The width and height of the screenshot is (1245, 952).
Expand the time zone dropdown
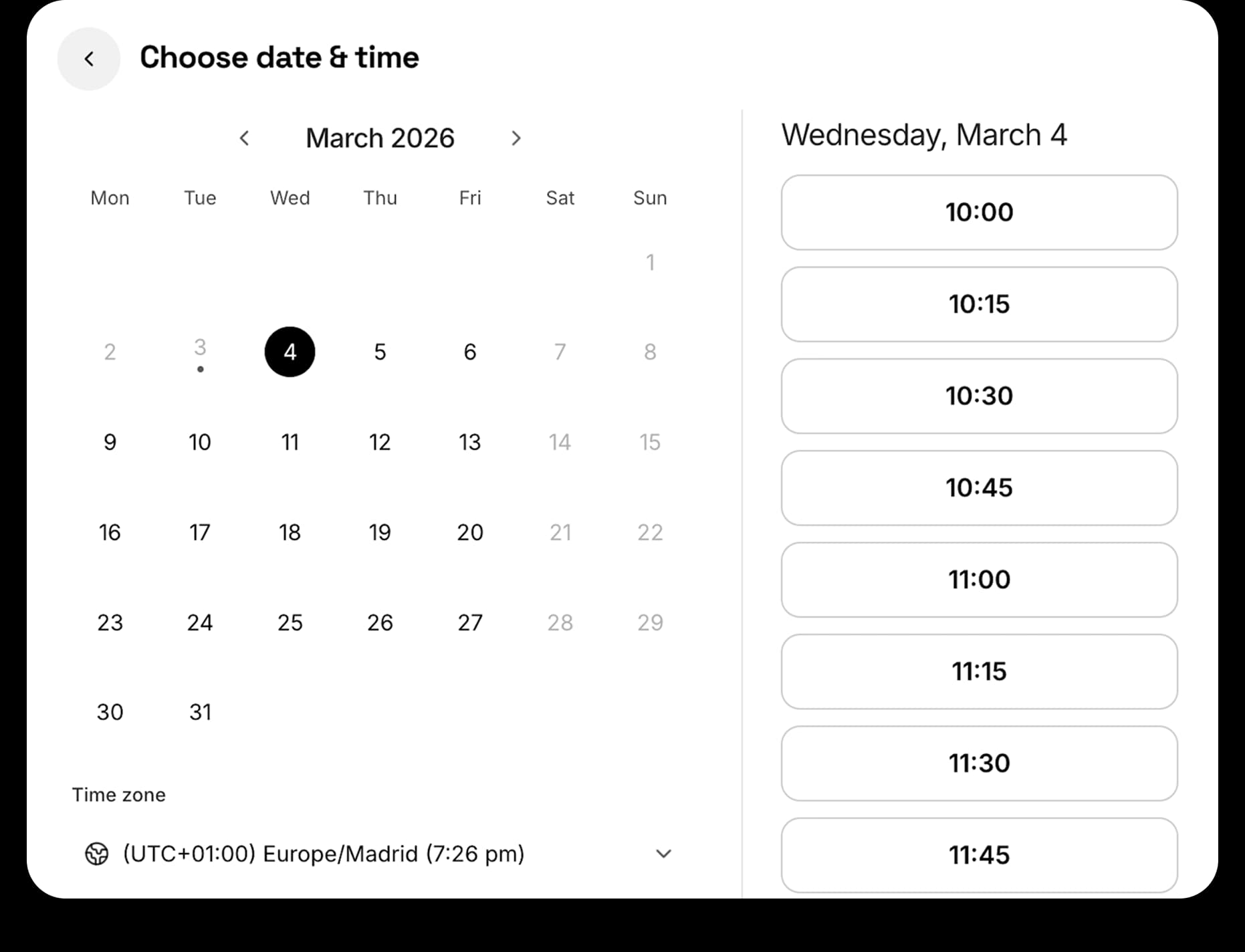pyautogui.click(x=663, y=854)
